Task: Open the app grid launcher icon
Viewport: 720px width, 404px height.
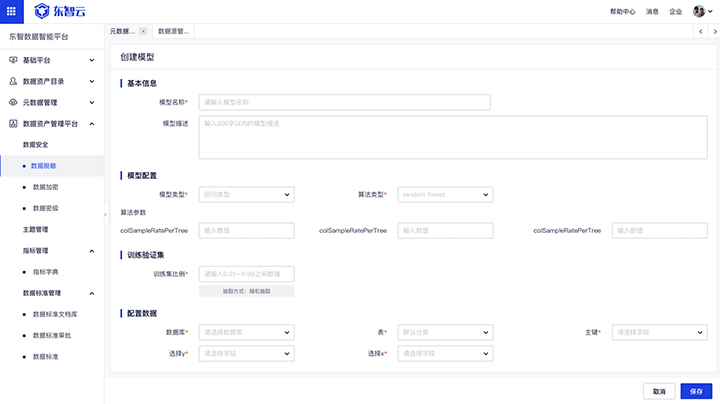Action: 11,11
